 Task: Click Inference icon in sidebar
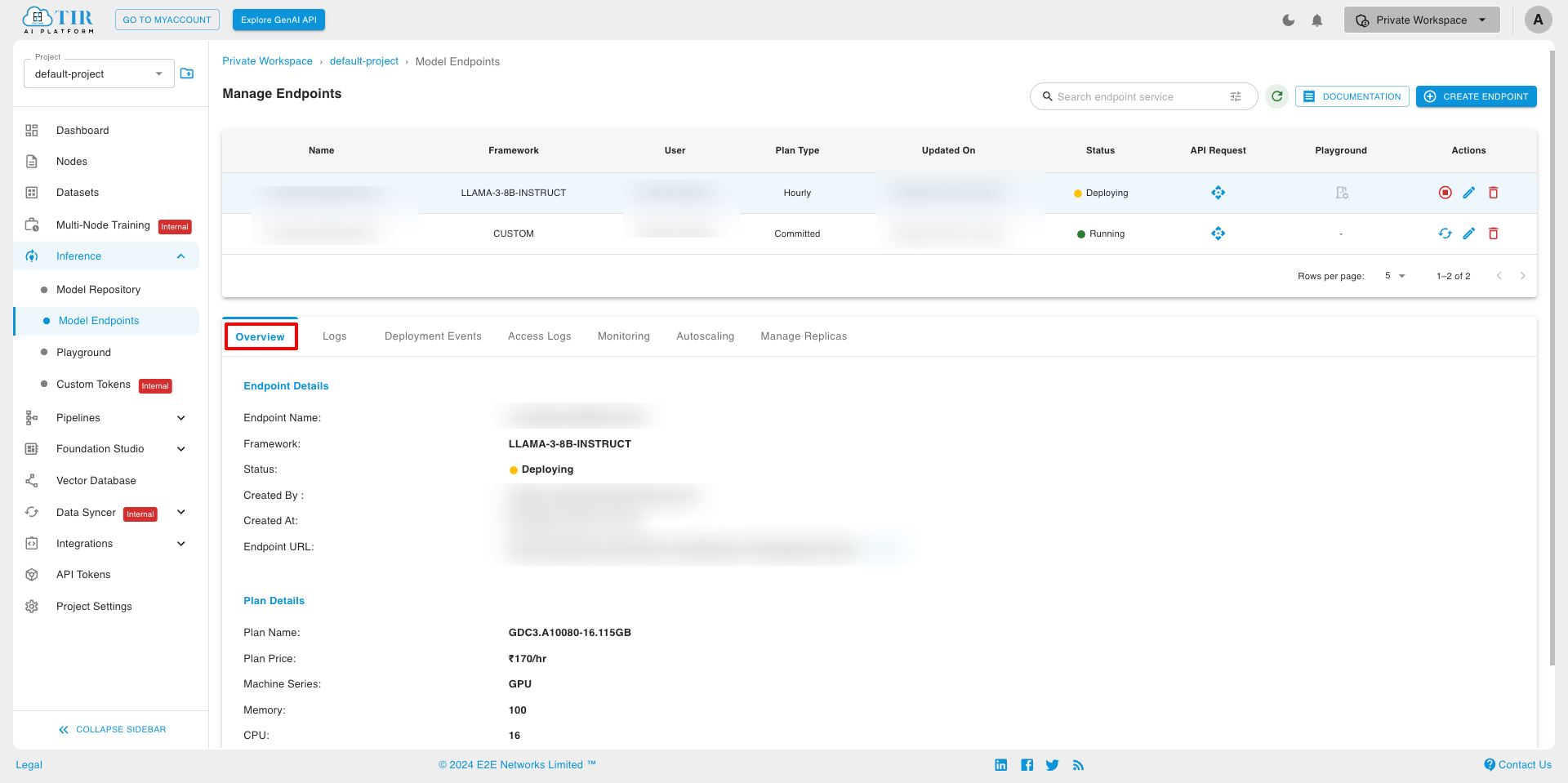tap(32, 256)
